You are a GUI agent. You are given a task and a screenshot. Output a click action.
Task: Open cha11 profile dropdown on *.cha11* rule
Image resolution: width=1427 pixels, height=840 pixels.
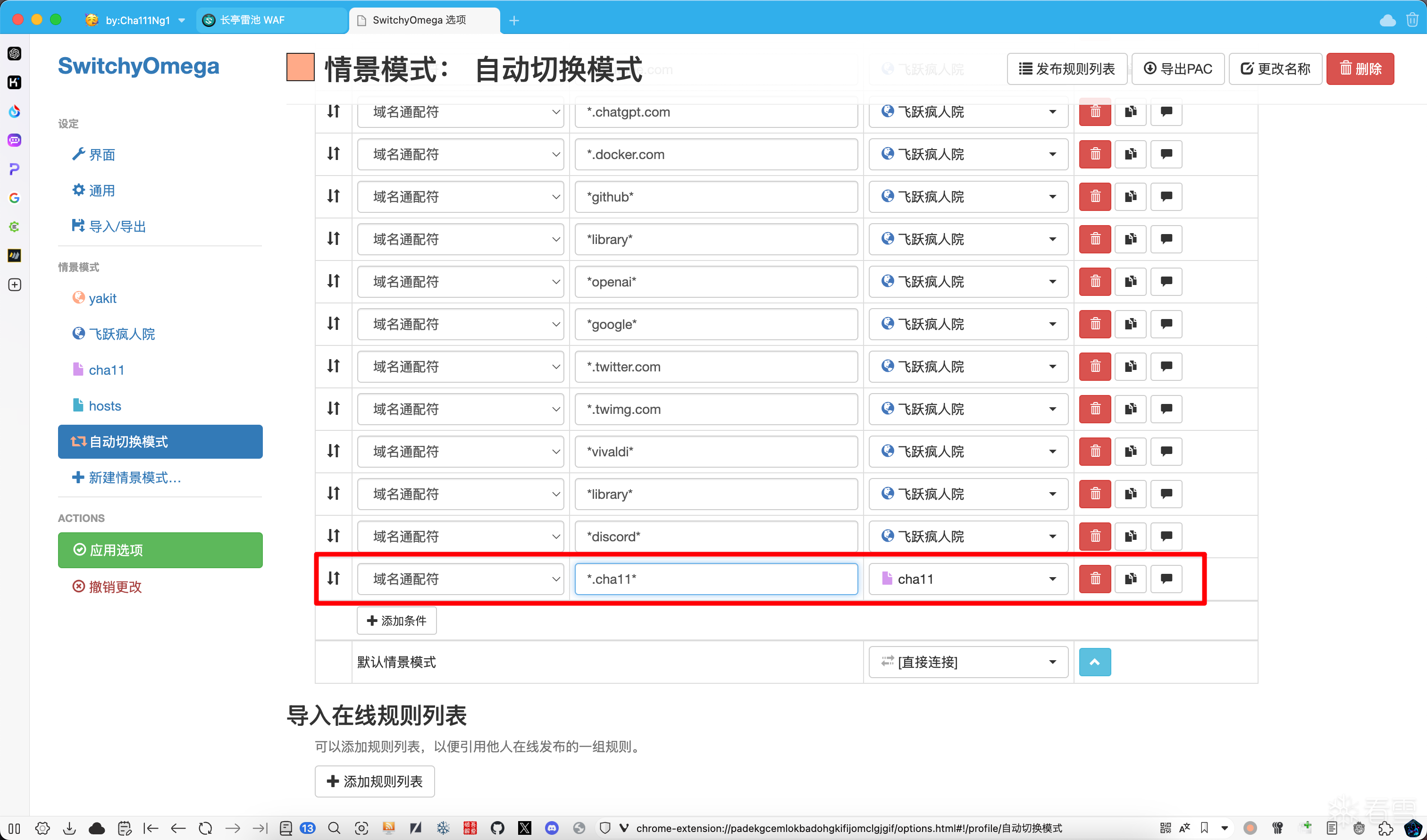tap(968, 579)
